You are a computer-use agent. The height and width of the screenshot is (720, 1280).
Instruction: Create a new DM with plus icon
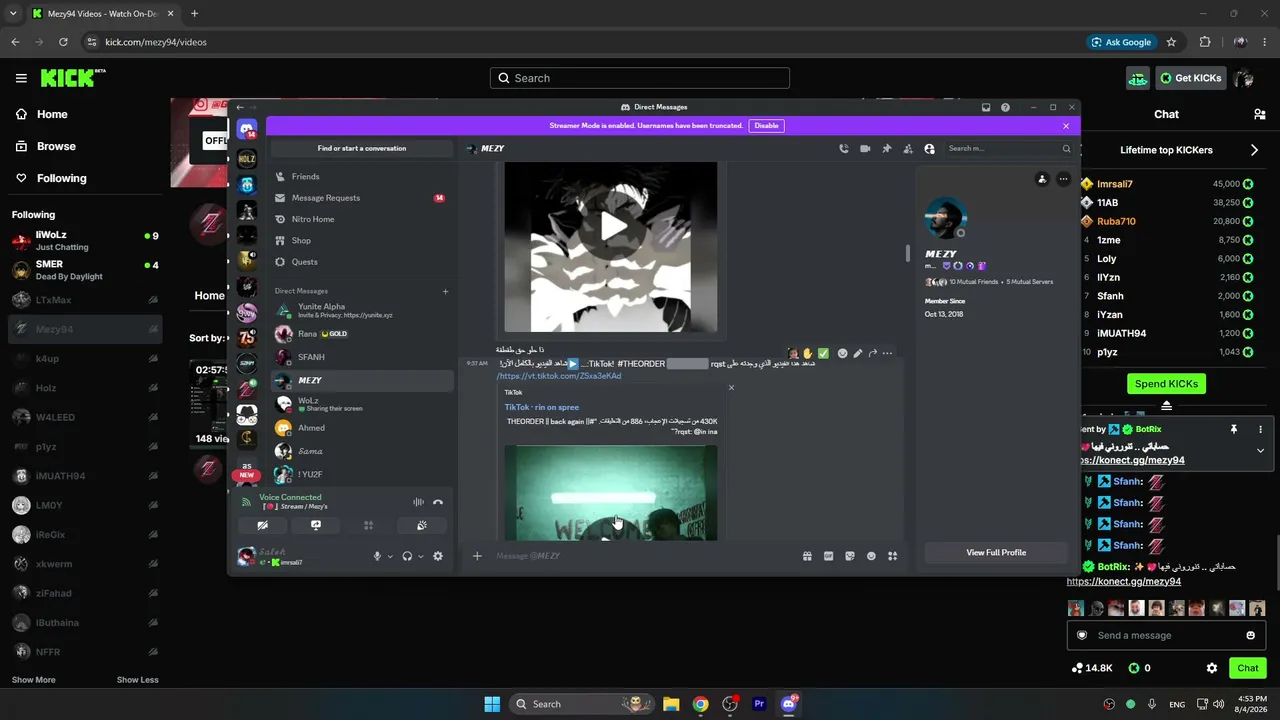coord(445,291)
